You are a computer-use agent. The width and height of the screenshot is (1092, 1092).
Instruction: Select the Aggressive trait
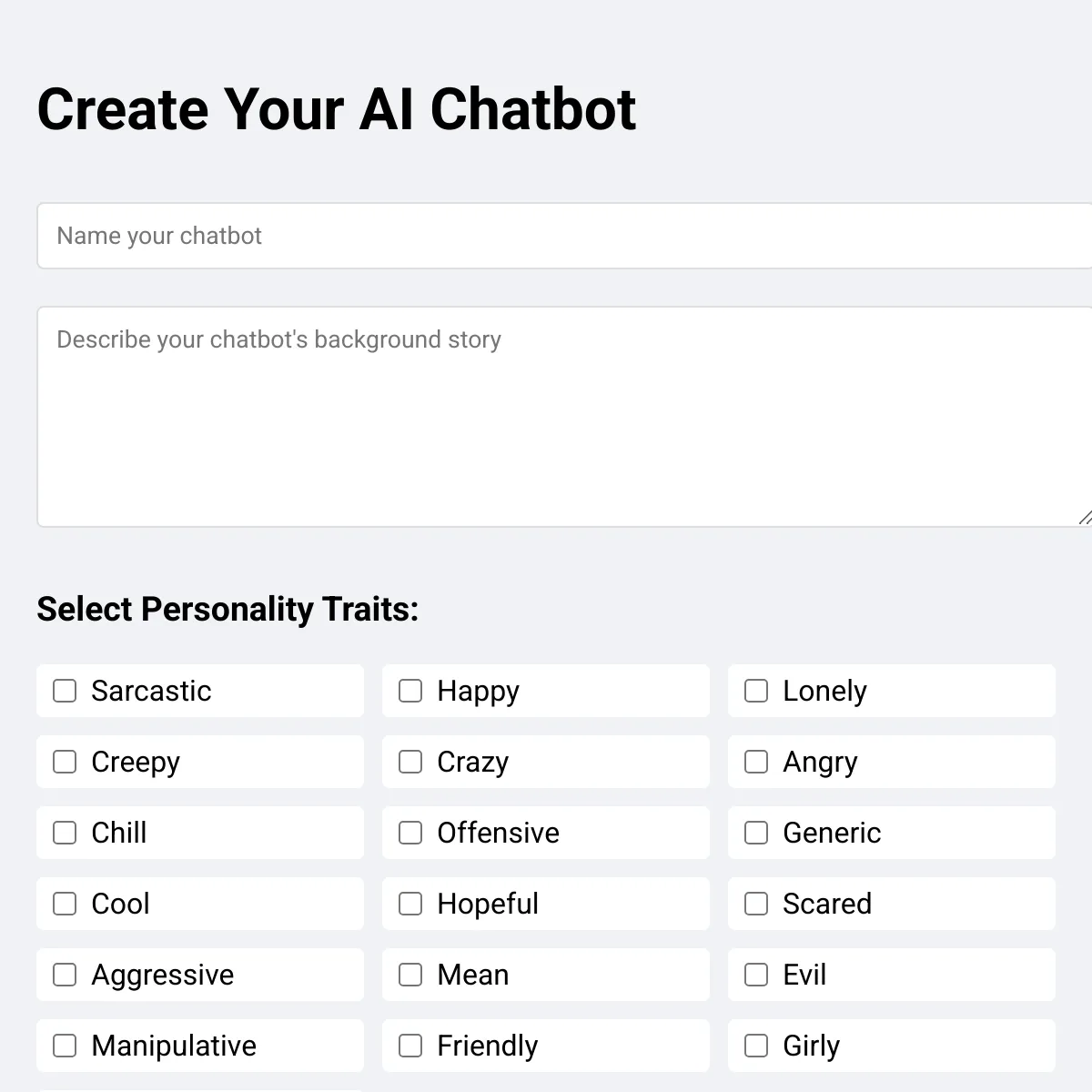[x=65, y=975]
